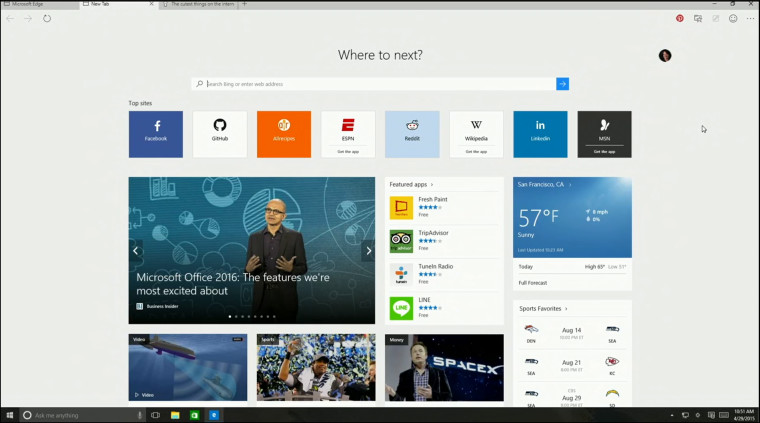This screenshot has height=423, width=760.
Task: Click the Back navigation arrow
Action: [x=10, y=18]
